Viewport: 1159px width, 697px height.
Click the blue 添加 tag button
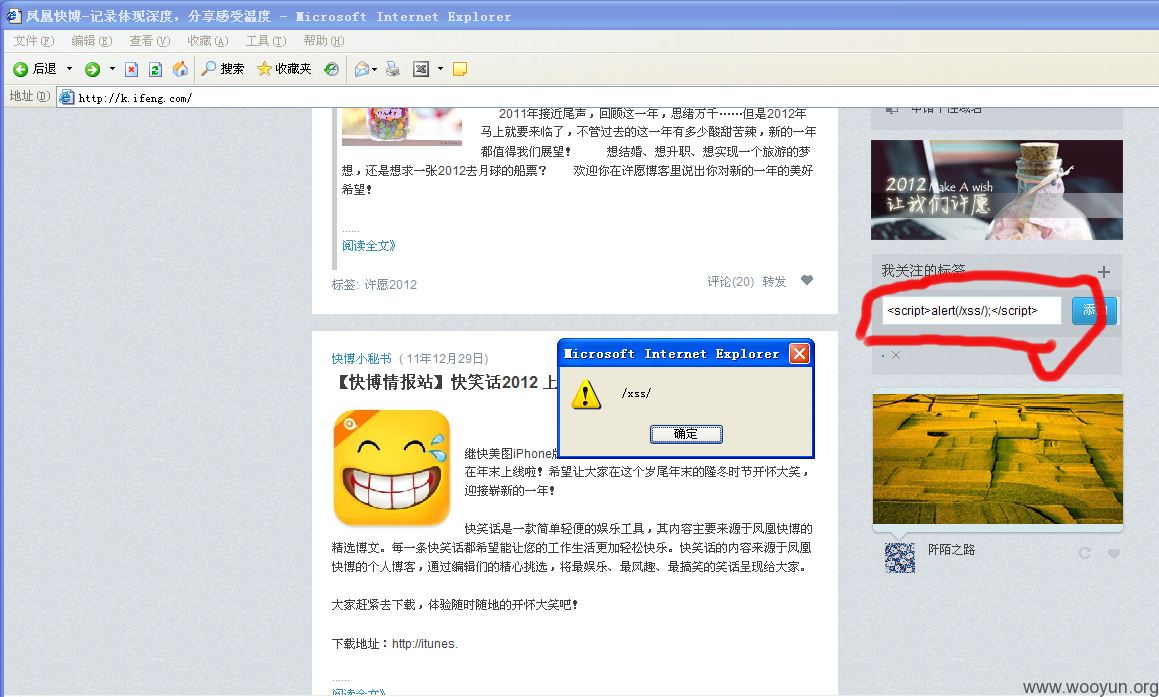tap(1094, 310)
